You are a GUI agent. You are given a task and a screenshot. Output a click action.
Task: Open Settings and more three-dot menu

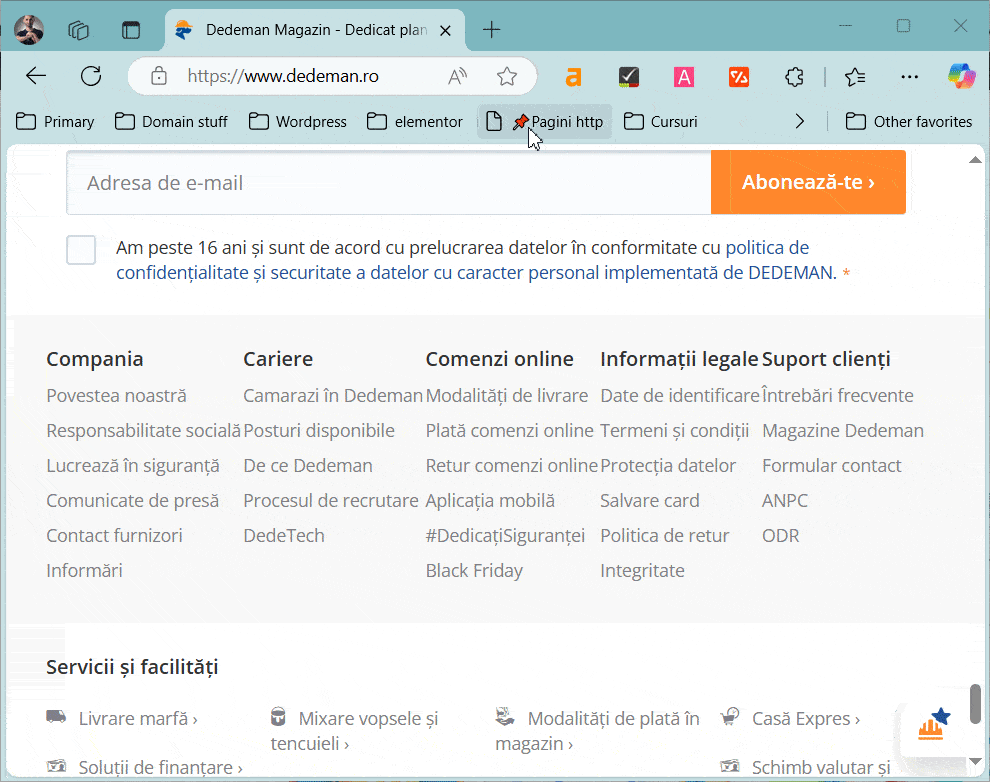[x=909, y=76]
